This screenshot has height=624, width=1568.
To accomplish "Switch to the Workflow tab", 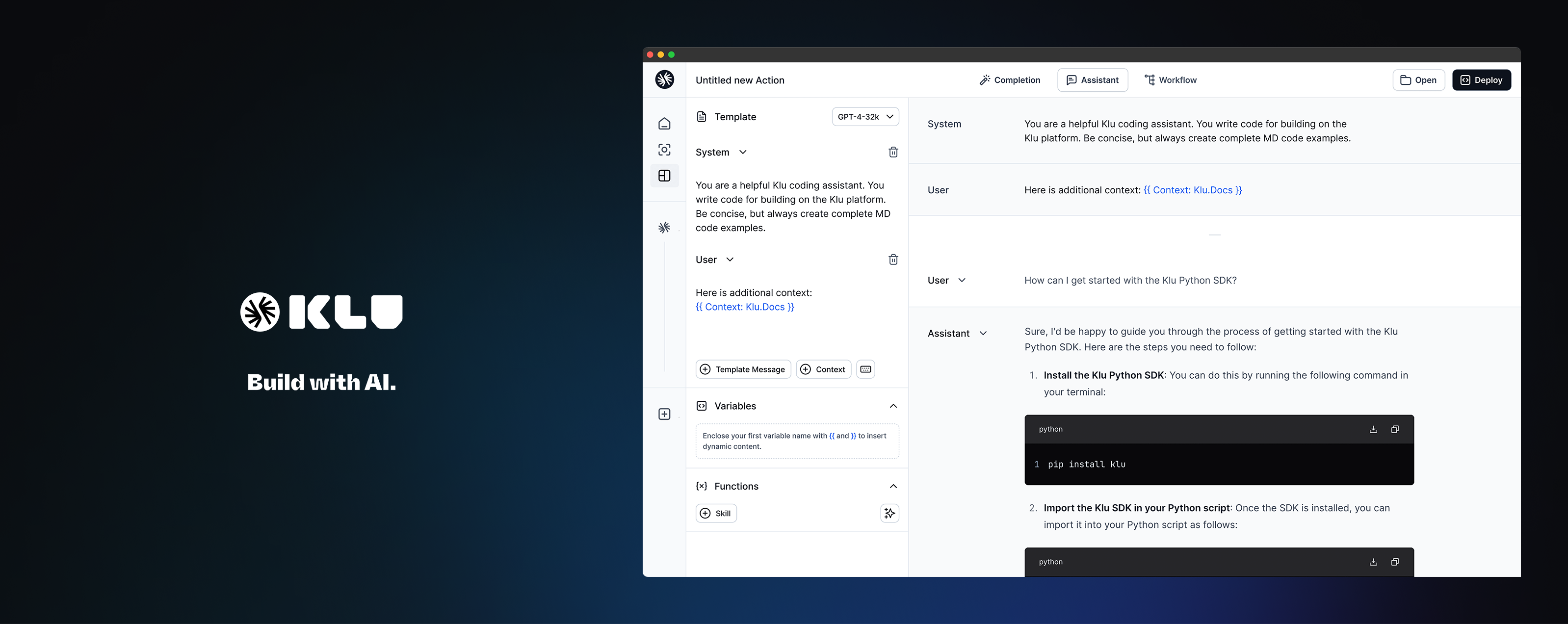I will 1170,80.
